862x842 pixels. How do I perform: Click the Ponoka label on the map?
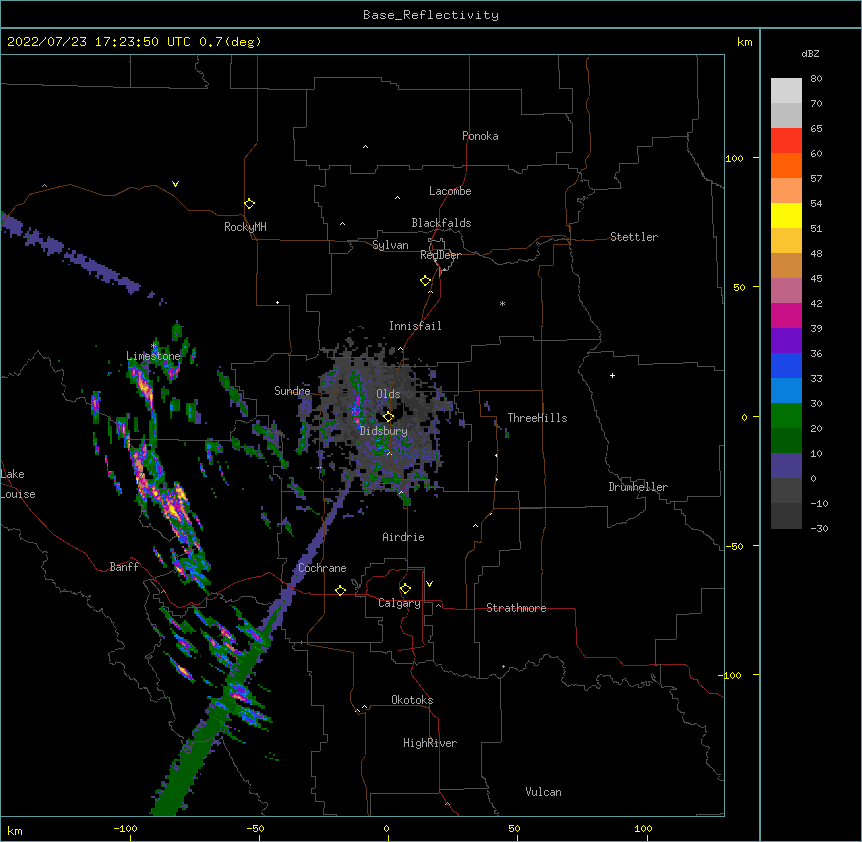pyautogui.click(x=480, y=136)
